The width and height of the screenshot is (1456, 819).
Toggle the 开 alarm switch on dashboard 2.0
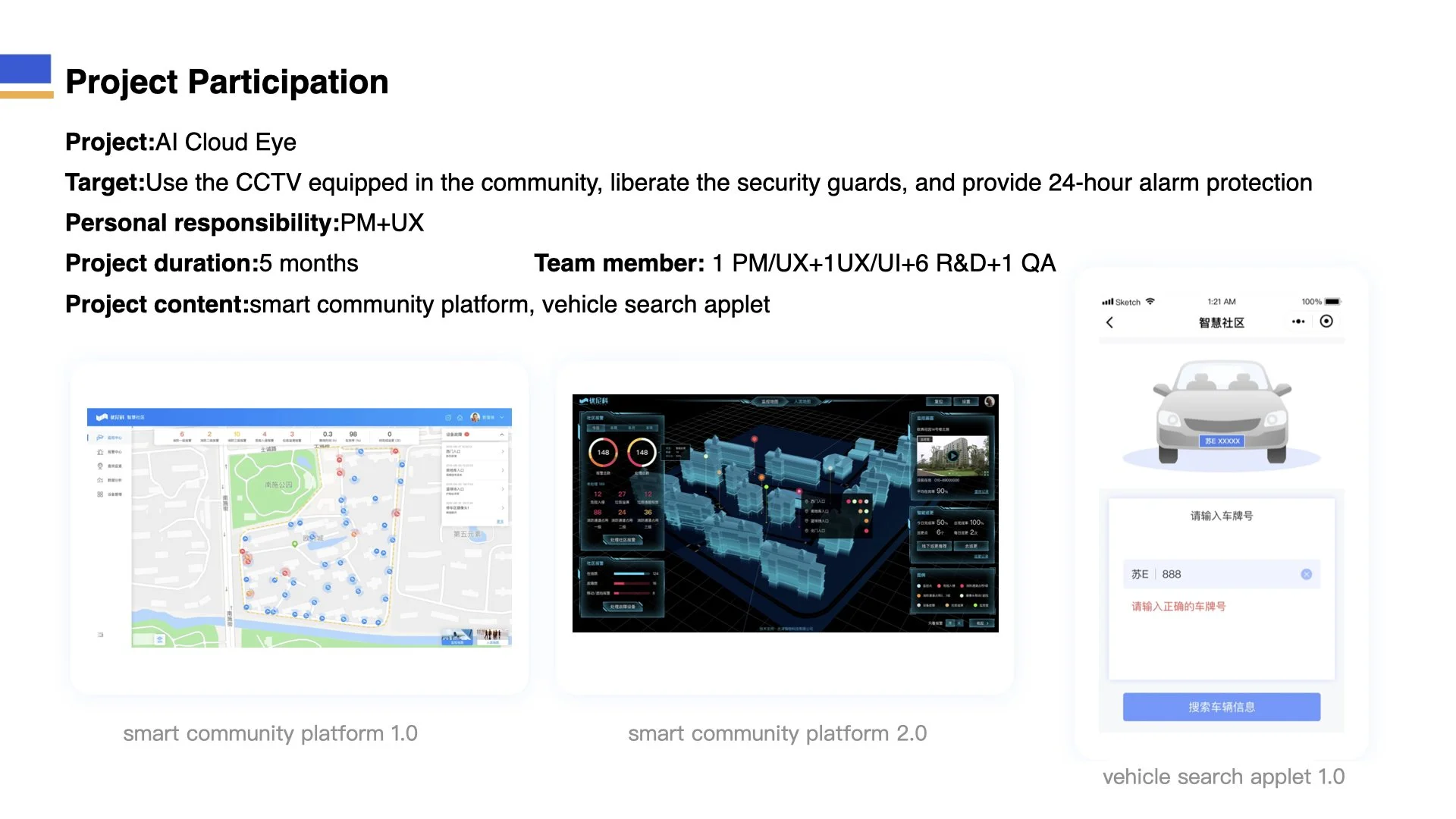point(950,623)
